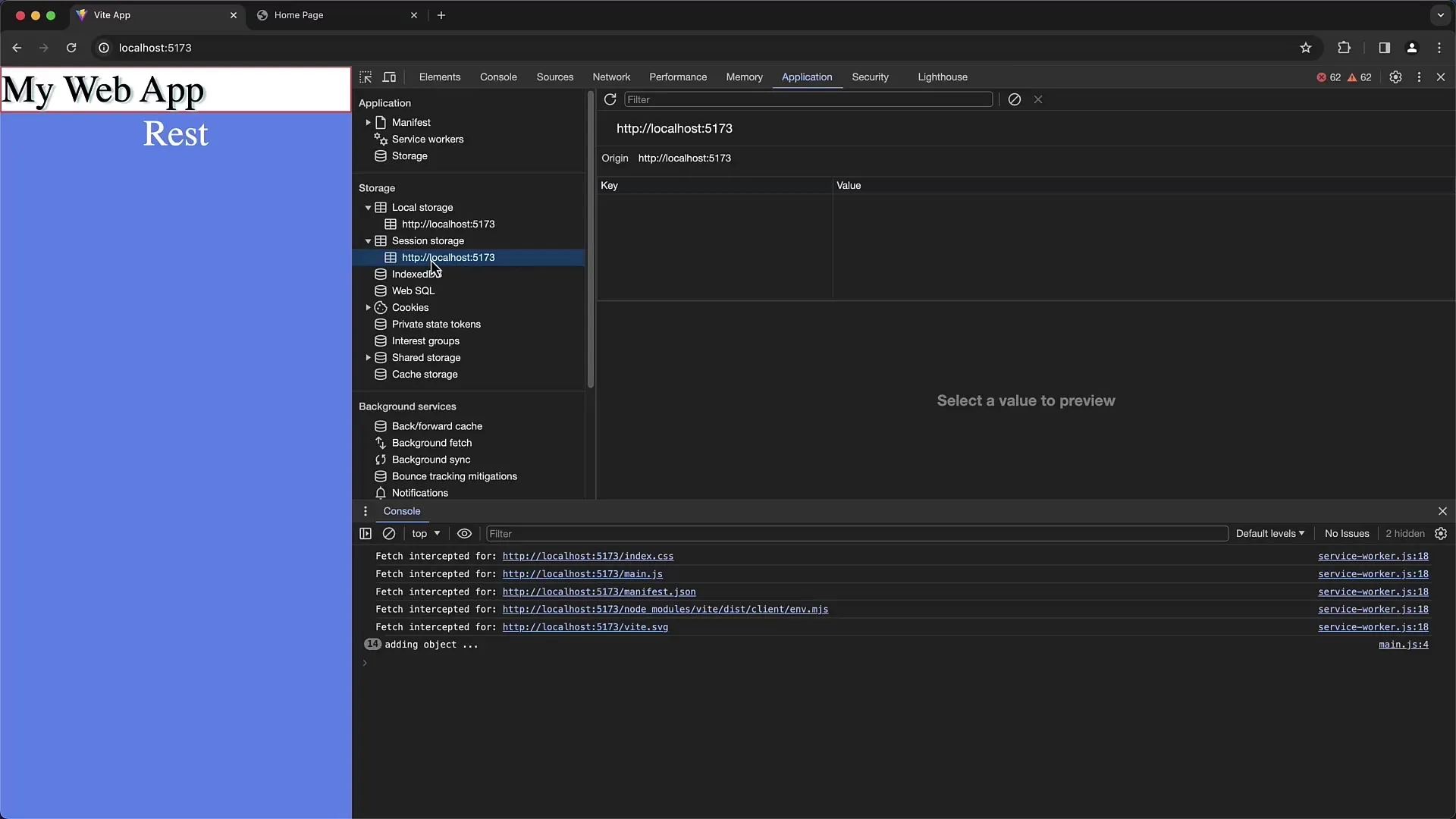Close the Home Page tab

pyautogui.click(x=414, y=15)
